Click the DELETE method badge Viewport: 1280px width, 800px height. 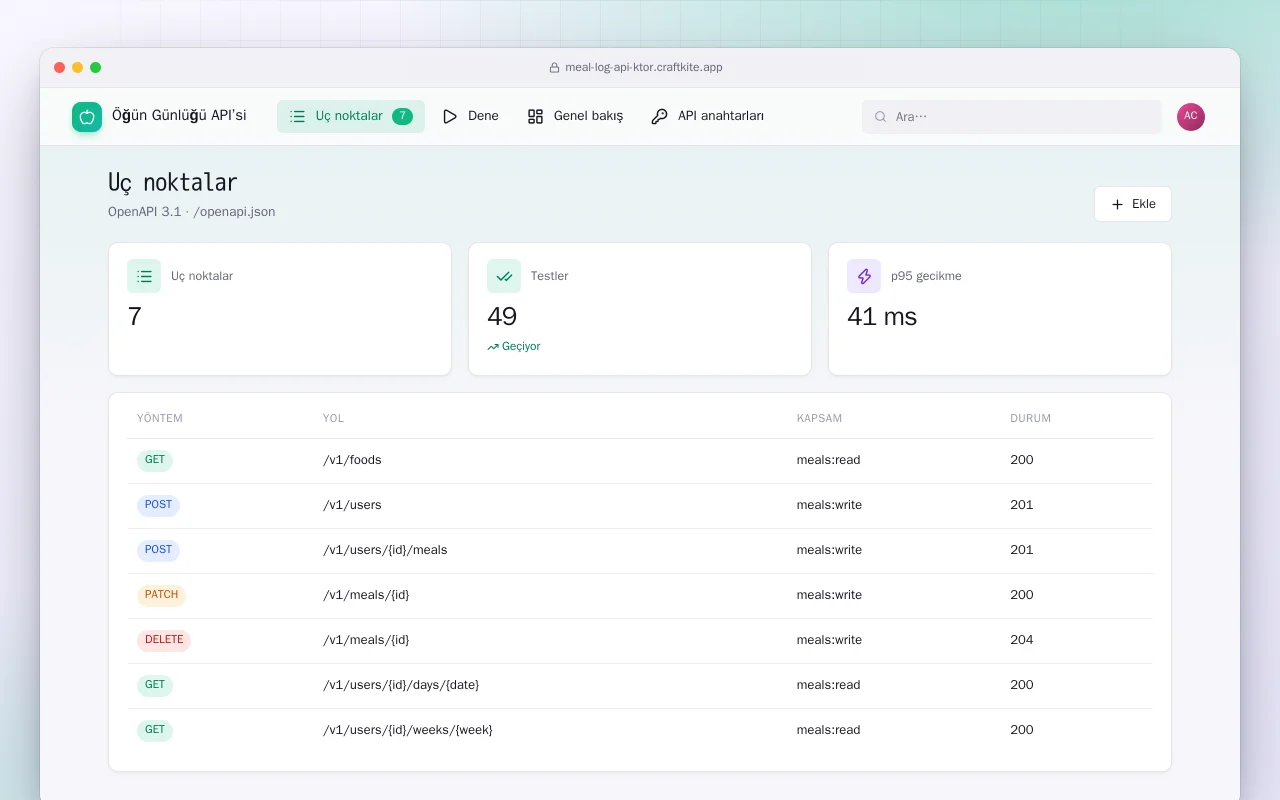click(164, 640)
